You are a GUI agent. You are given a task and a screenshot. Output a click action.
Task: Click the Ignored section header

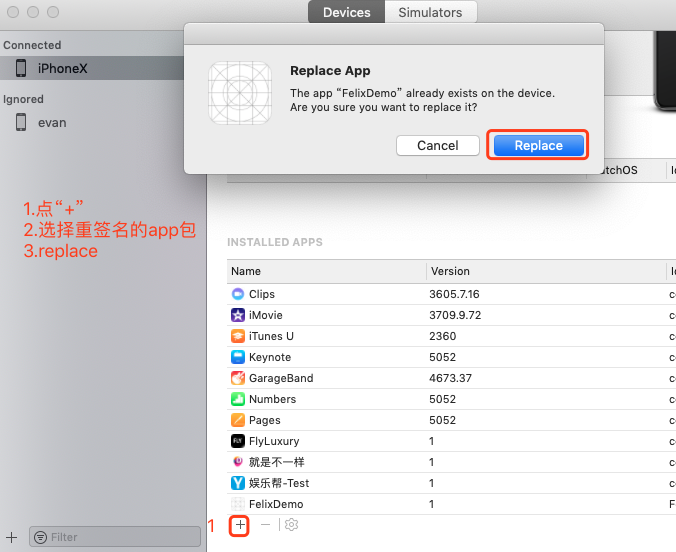pyautogui.click(x=23, y=99)
